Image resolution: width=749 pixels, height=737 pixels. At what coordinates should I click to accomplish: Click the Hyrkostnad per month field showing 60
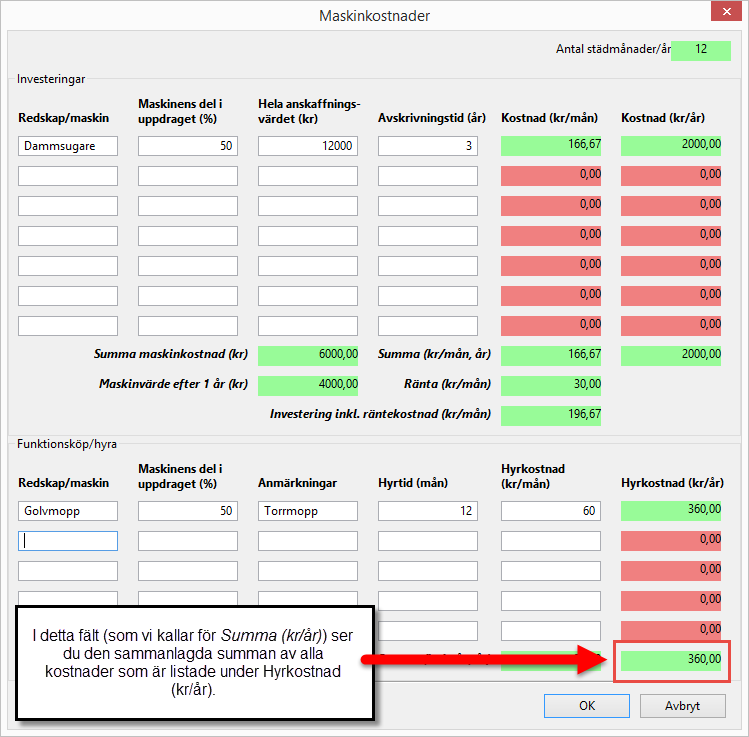click(550, 511)
